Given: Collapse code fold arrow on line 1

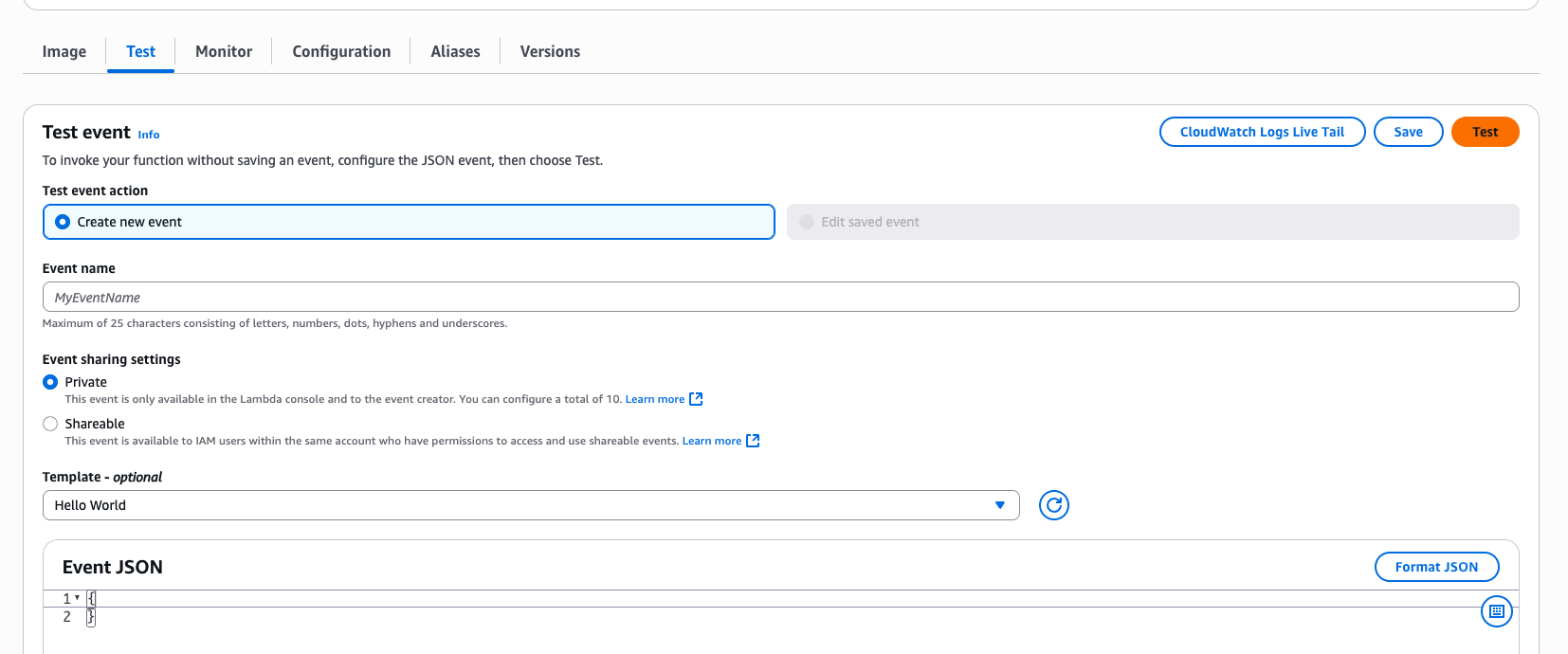Looking at the screenshot, I should coord(77,598).
